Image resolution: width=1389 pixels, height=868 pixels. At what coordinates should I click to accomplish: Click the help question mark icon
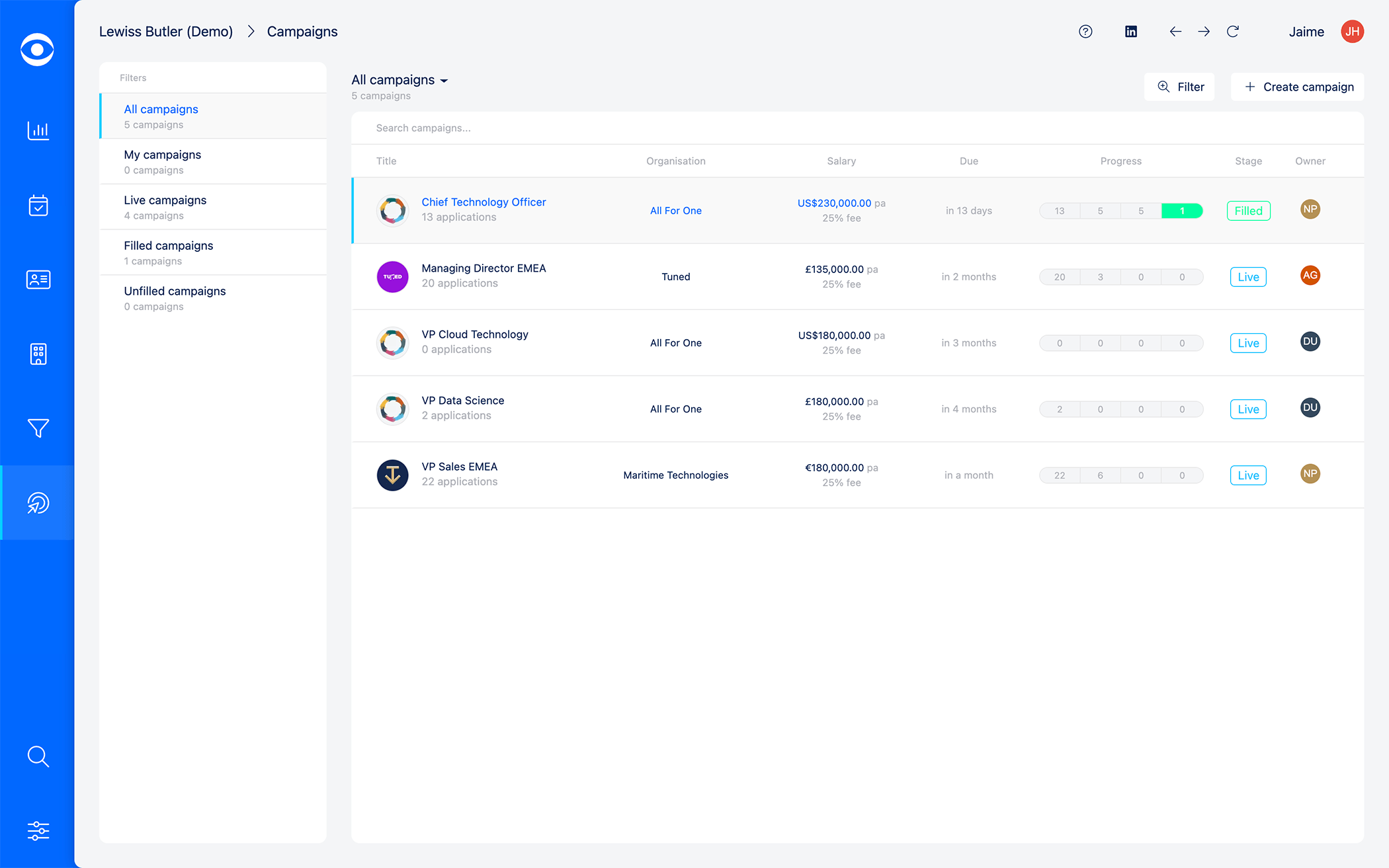coord(1085,32)
